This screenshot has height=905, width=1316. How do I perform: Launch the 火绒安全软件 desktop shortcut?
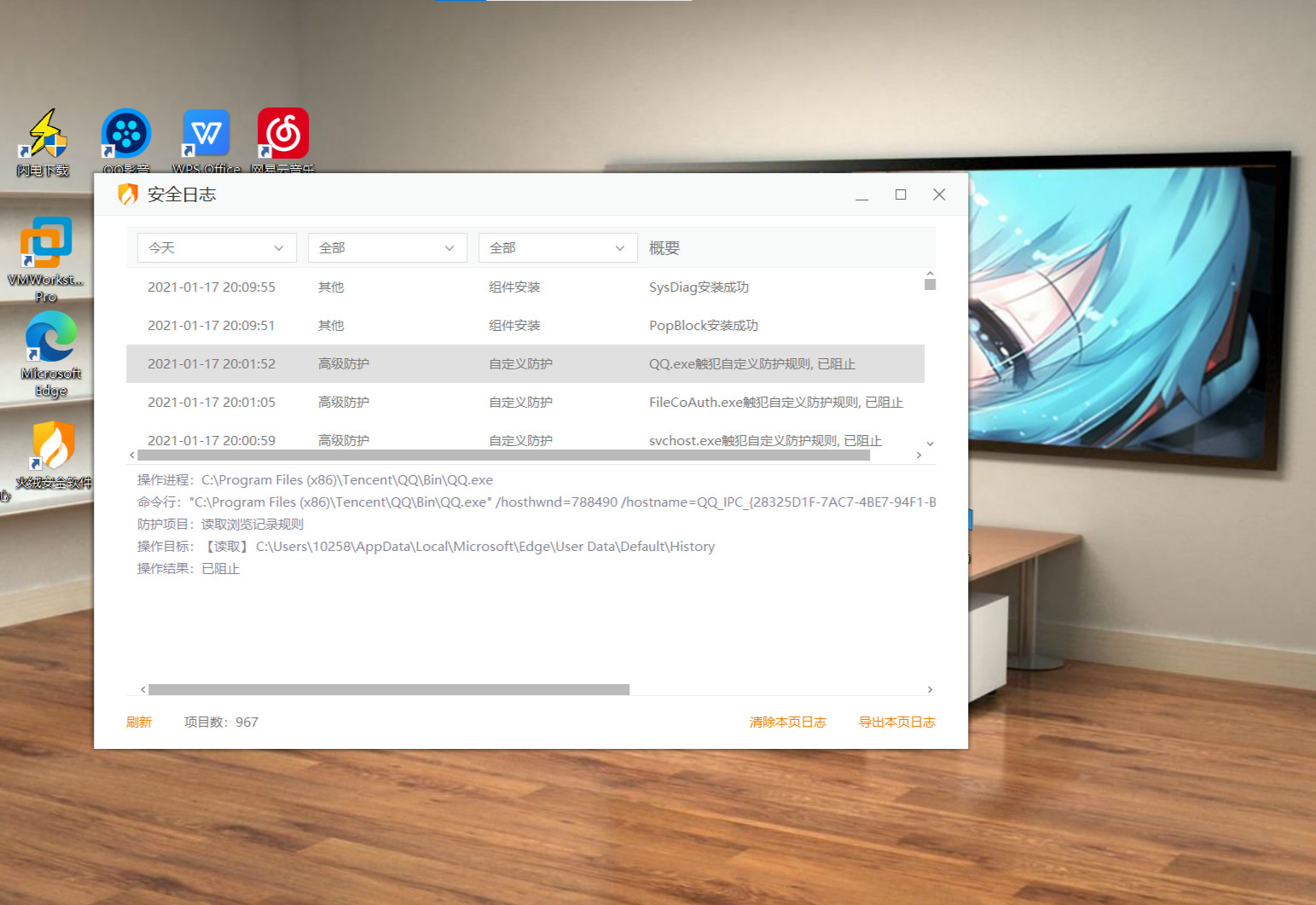click(53, 455)
